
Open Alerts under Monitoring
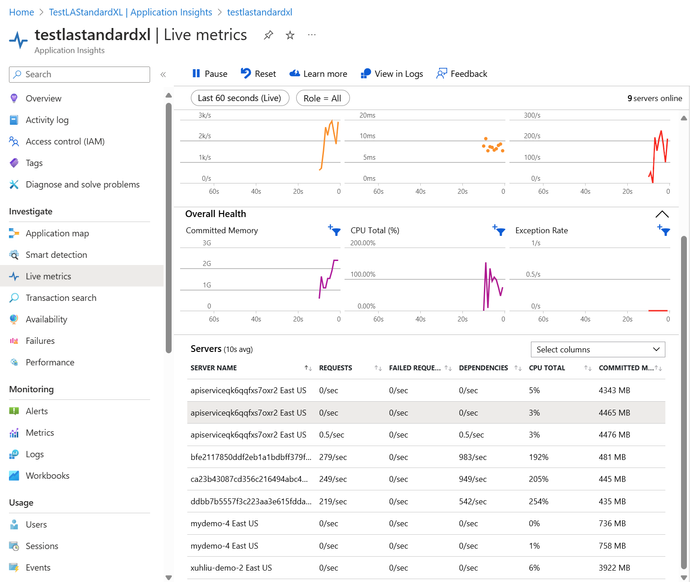click(81, 411)
